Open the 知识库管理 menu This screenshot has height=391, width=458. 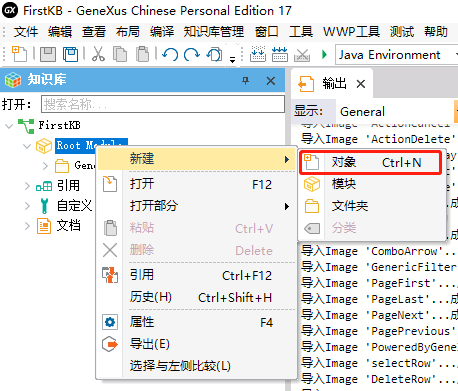214,32
